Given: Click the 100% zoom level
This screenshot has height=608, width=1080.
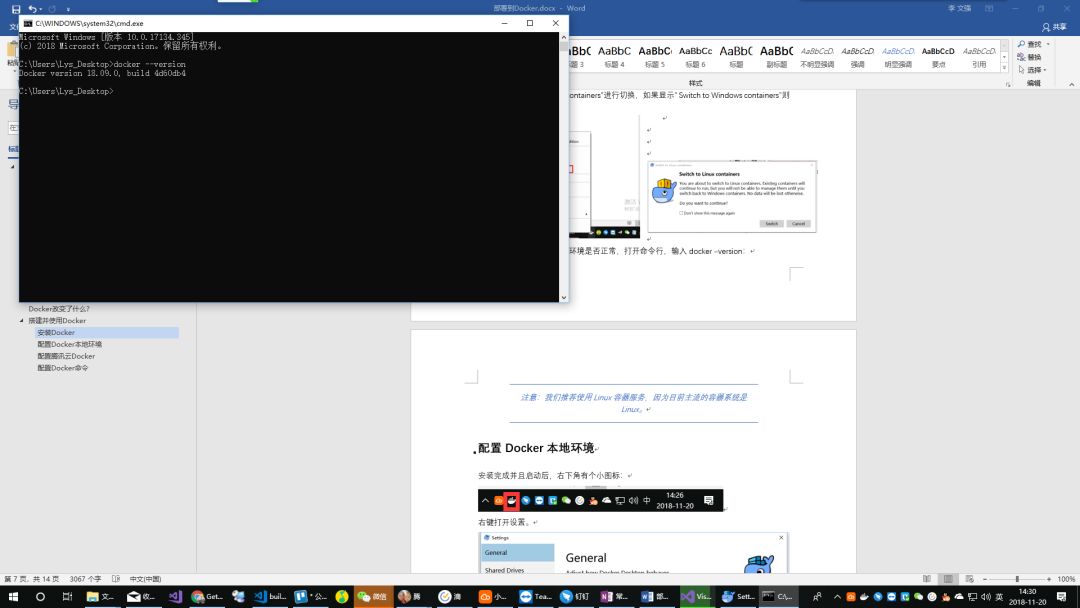Looking at the screenshot, I should pos(1066,579).
